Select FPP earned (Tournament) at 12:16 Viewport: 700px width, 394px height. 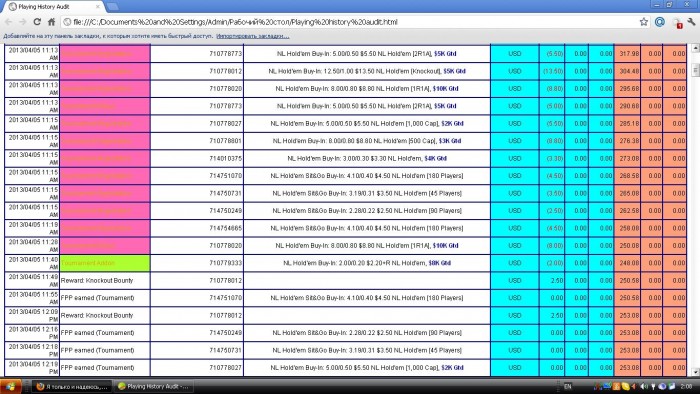pos(97,333)
